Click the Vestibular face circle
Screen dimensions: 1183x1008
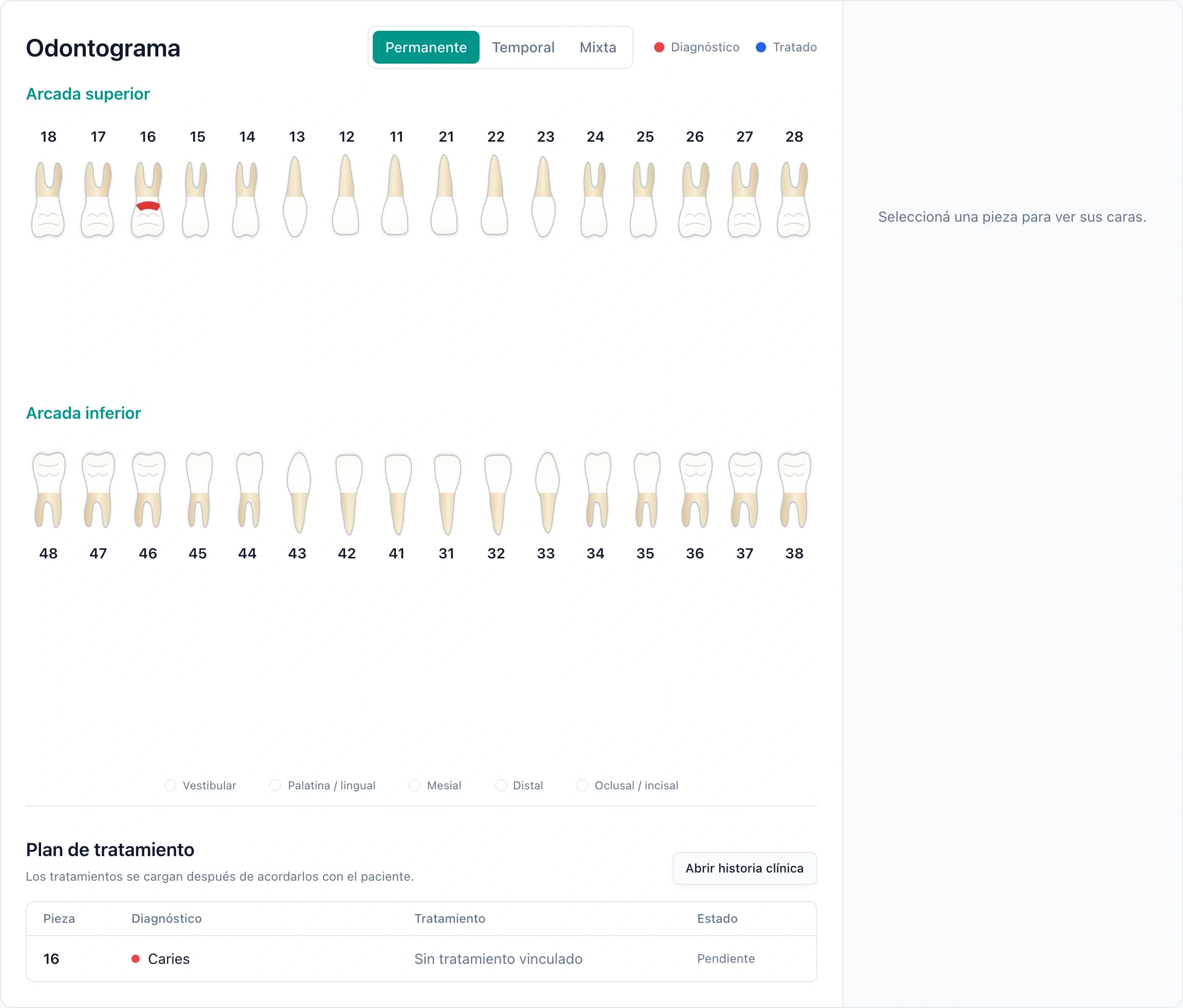(170, 785)
